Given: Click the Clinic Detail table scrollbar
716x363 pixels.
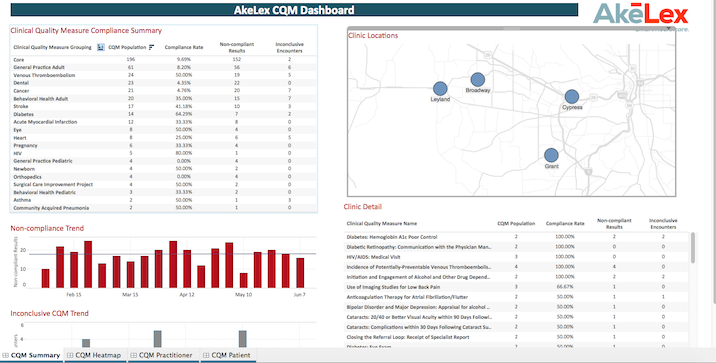Looking at the screenshot, I should 693,247.
